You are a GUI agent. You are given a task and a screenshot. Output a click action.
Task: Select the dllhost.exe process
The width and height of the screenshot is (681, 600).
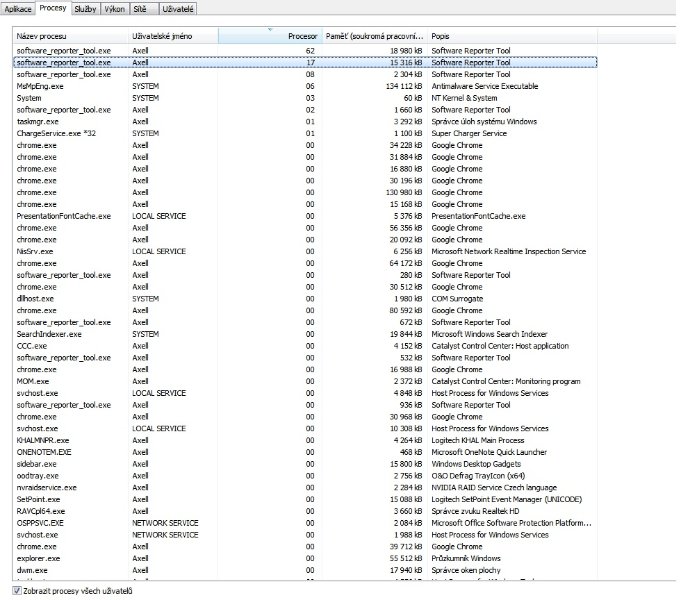pos(305,298)
